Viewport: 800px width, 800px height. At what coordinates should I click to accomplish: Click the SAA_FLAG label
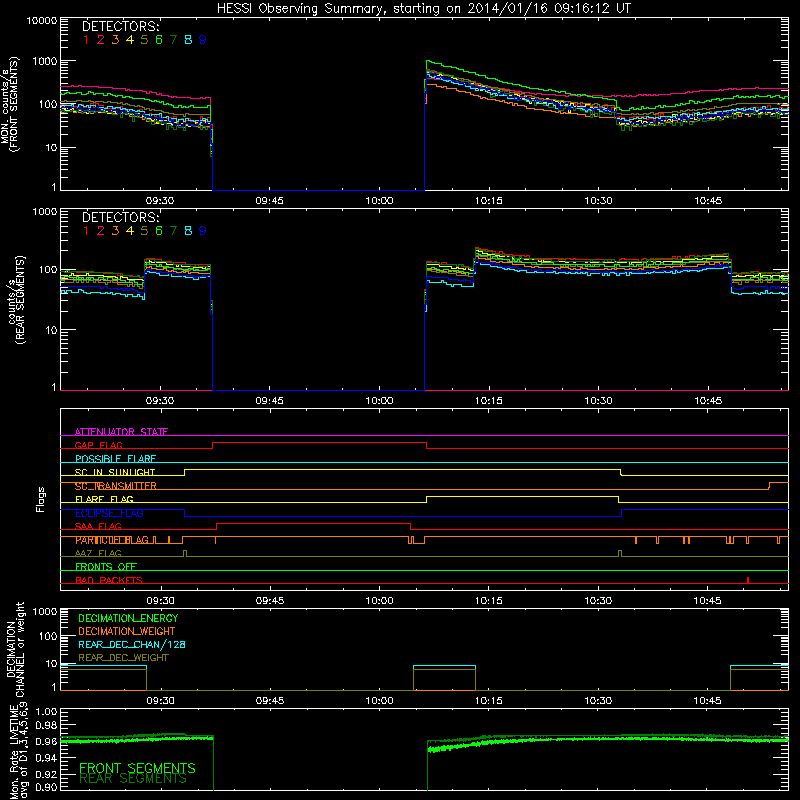98,526
